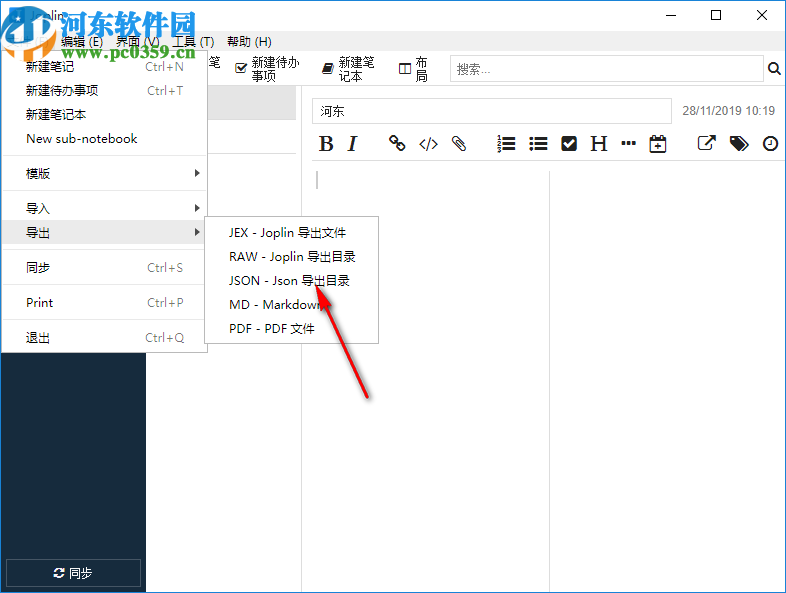This screenshot has width=786, height=593.
Task: Attach a file using the paperclip icon
Action: [x=459, y=144]
